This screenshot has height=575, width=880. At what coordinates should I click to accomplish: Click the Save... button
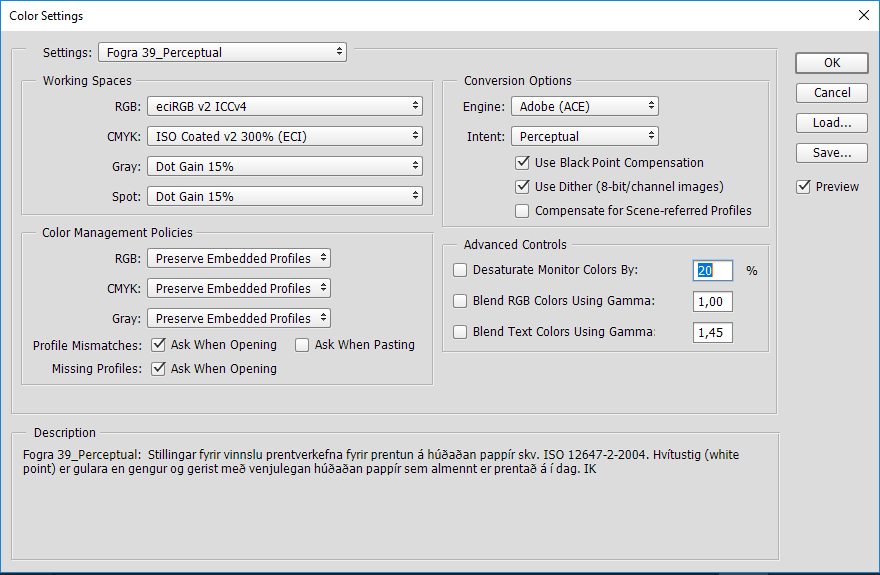[x=832, y=153]
